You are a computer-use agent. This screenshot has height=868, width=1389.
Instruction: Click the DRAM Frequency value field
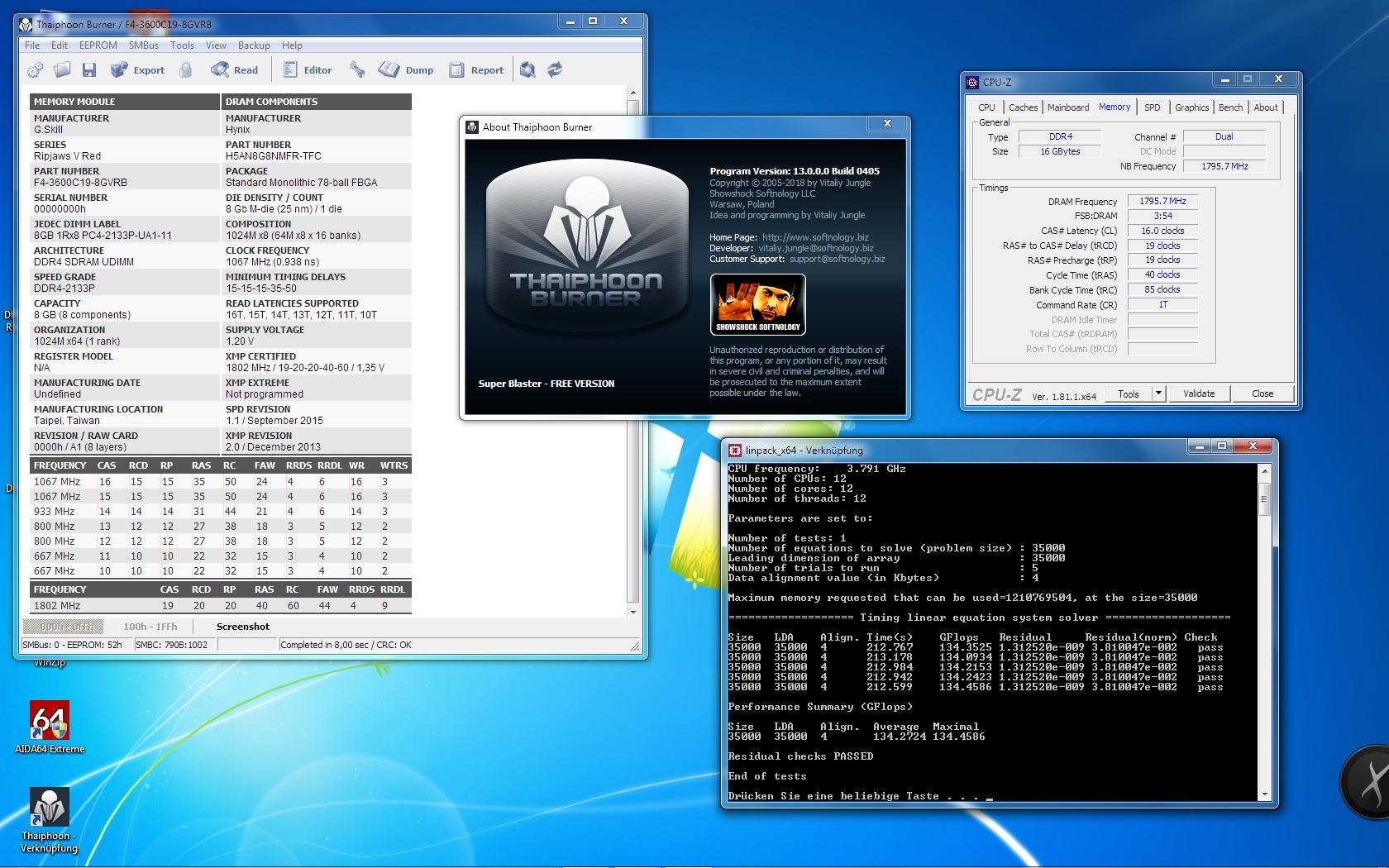(1162, 201)
